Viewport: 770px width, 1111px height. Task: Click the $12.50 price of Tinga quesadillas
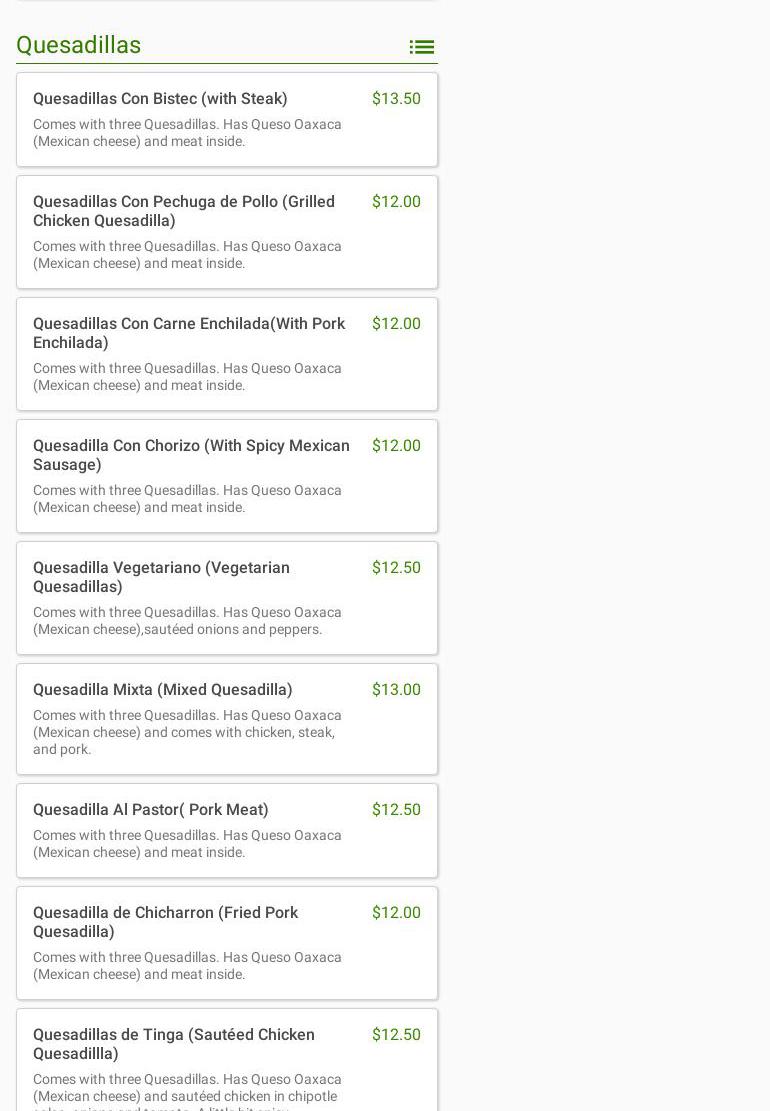pyautogui.click(x=397, y=1034)
